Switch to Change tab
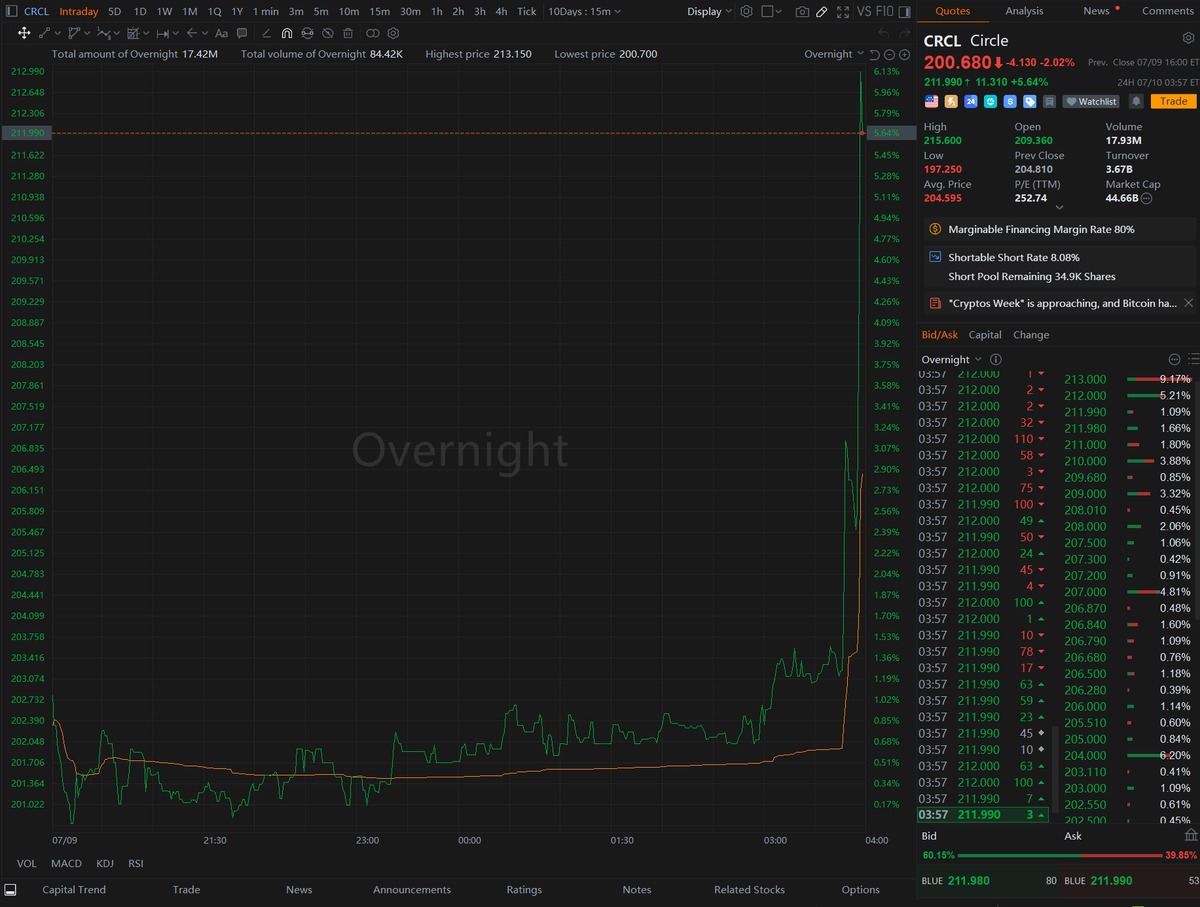The image size is (1200, 907). pos(1031,335)
